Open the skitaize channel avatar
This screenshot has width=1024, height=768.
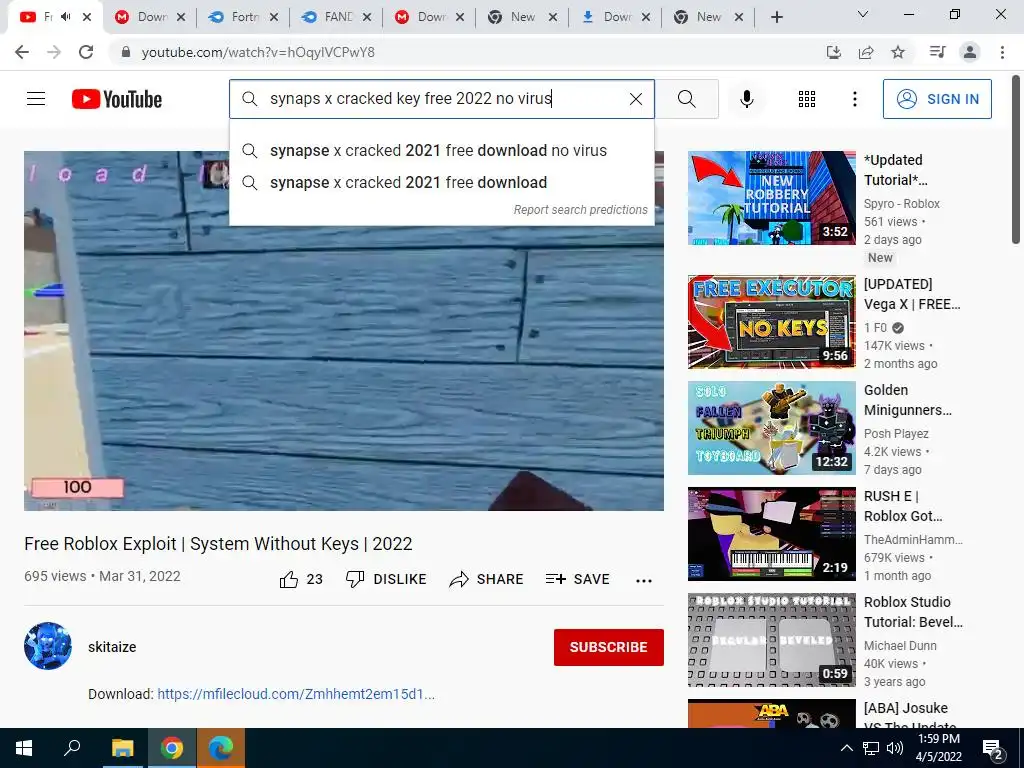click(48, 646)
